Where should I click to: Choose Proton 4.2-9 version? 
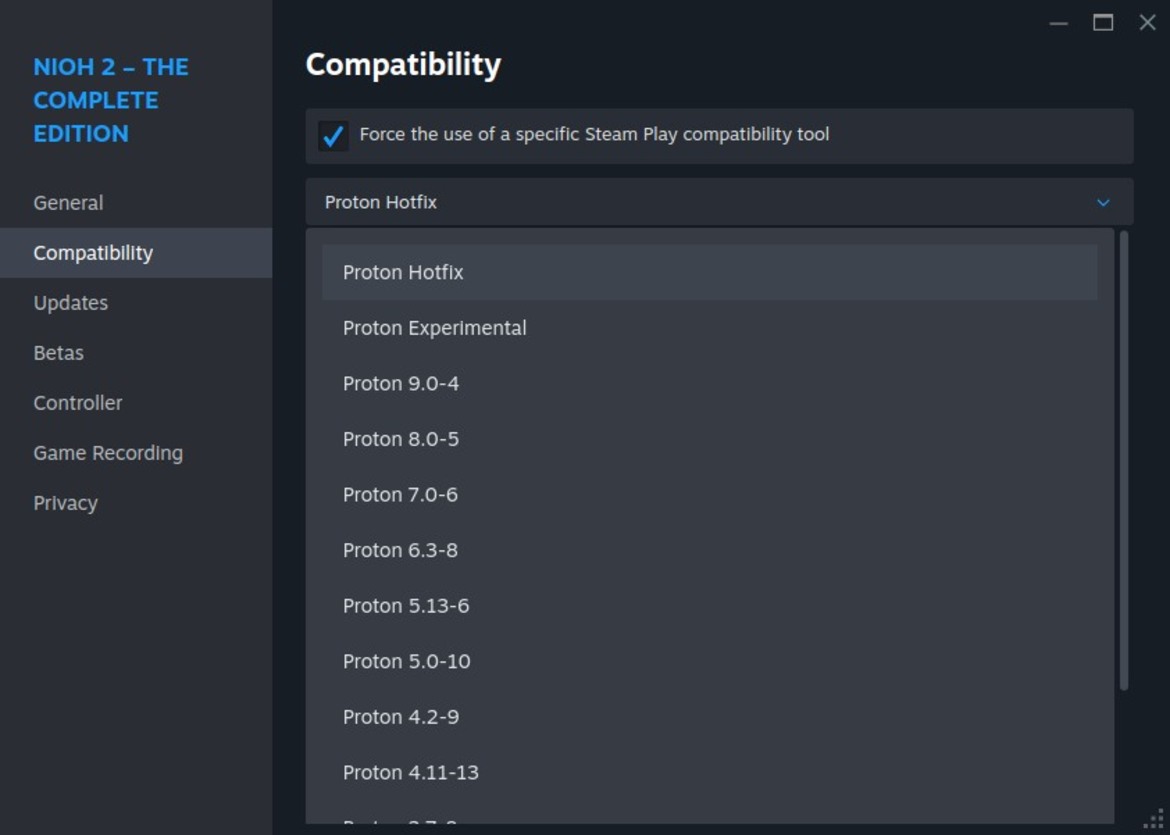[400, 717]
